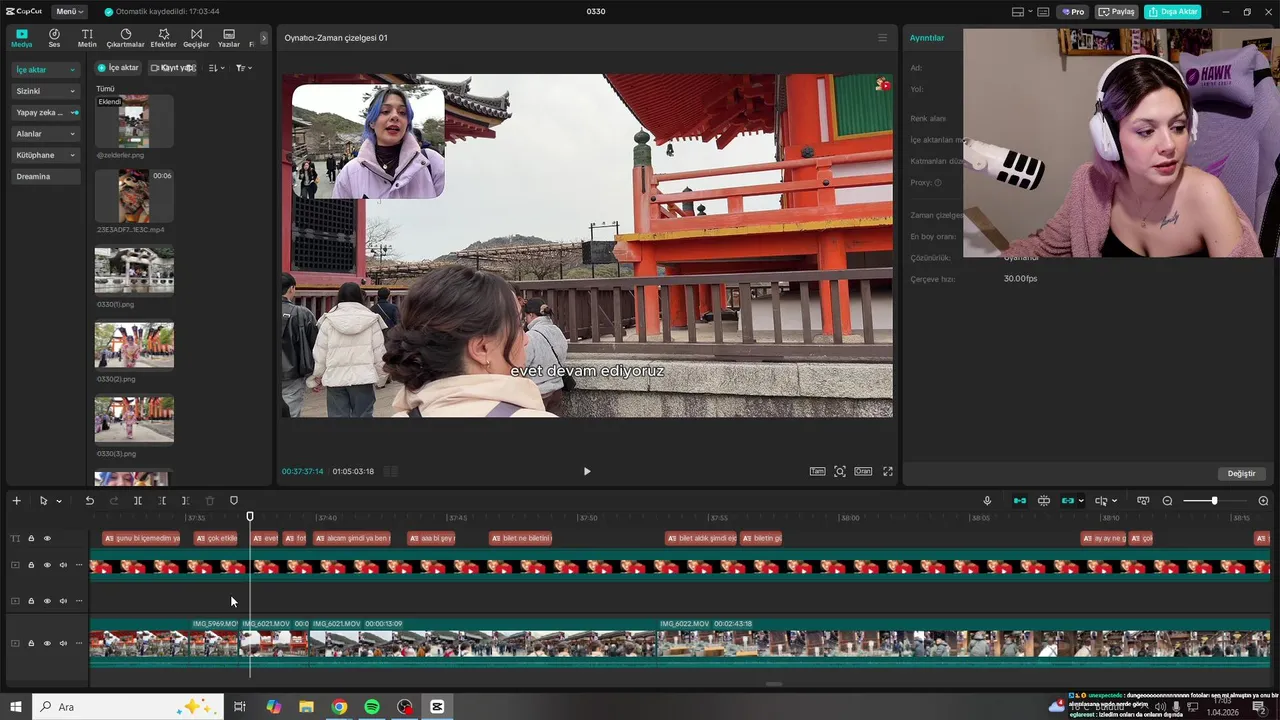Click the preview zoom-scan icon

840,471
